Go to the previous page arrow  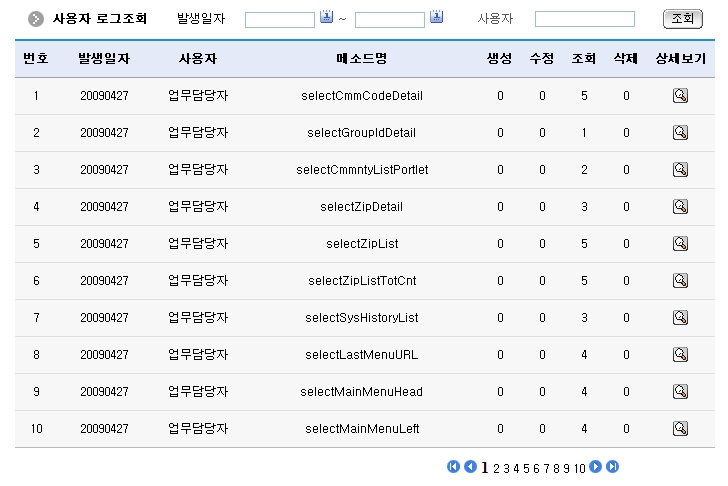pyautogui.click(x=470, y=467)
